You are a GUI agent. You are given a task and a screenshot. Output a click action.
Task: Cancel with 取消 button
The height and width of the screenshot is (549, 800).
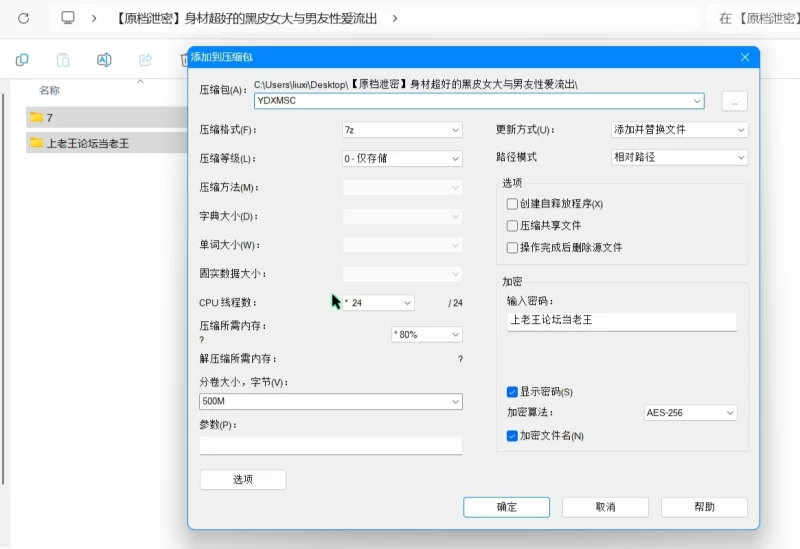point(605,507)
